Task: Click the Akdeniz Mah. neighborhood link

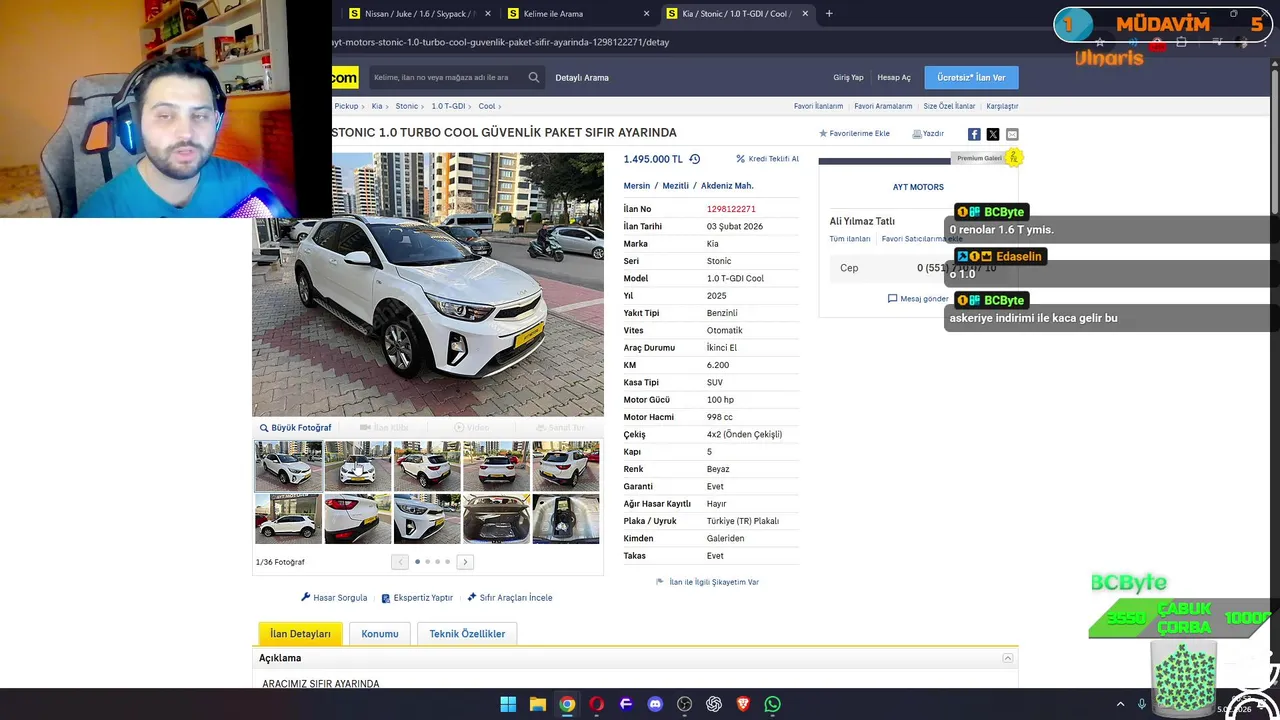Action: pos(727,186)
